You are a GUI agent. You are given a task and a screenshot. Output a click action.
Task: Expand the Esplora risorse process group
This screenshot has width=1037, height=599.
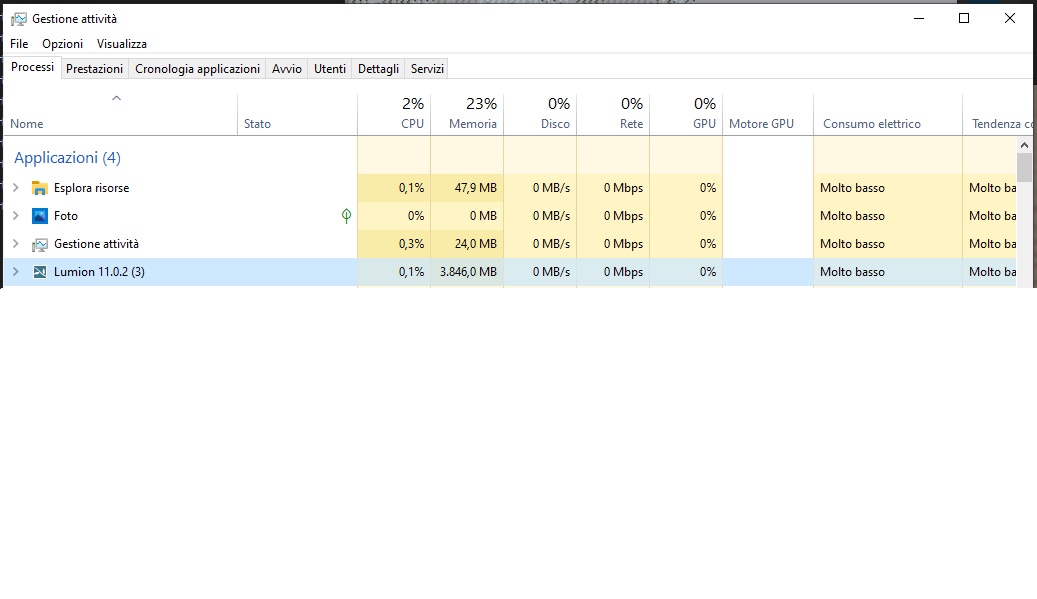pyautogui.click(x=16, y=188)
